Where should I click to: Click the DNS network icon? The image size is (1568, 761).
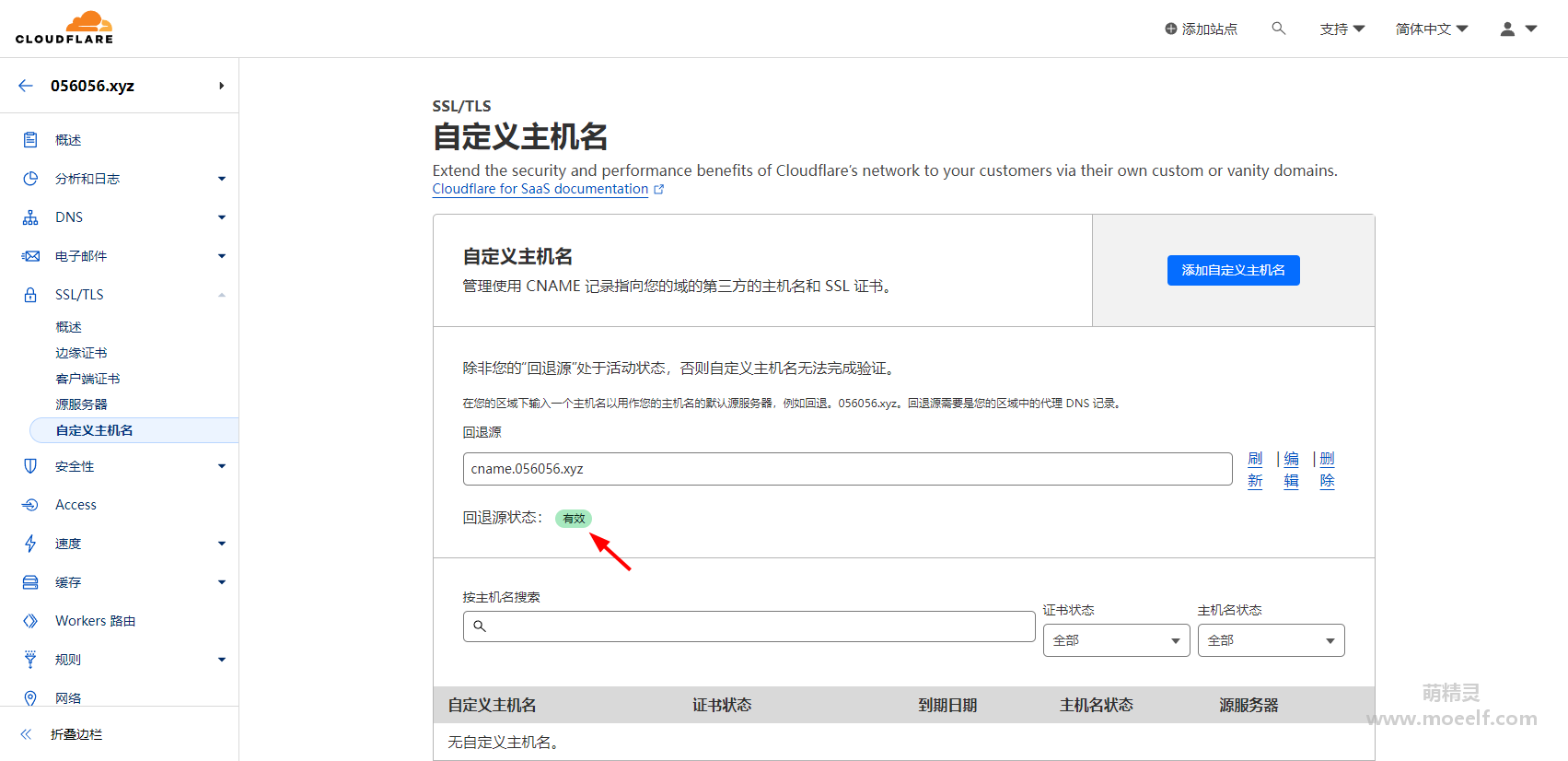click(x=30, y=217)
